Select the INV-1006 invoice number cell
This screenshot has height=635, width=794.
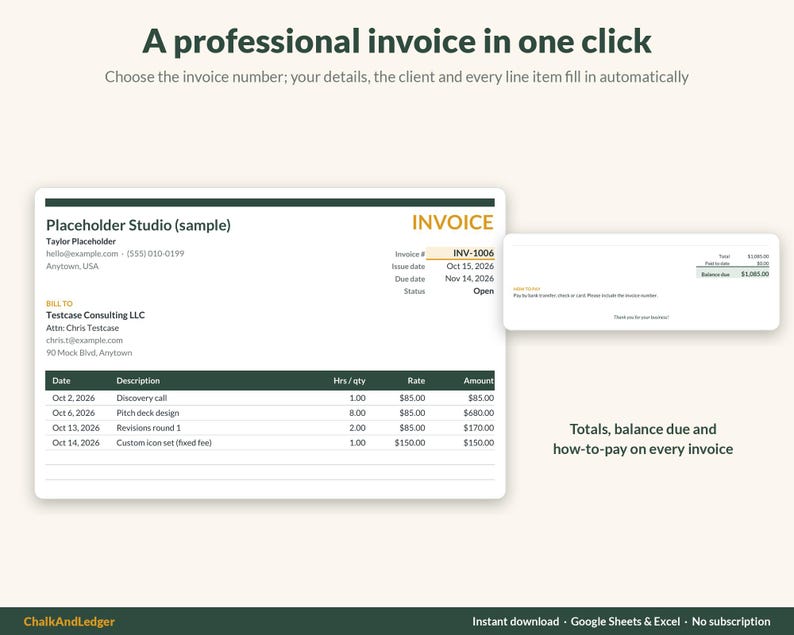pyautogui.click(x=460, y=253)
